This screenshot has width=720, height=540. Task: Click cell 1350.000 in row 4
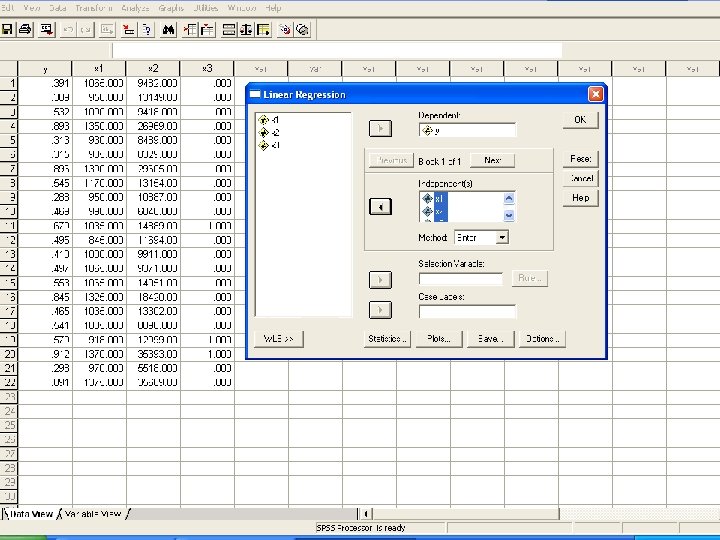[99, 126]
